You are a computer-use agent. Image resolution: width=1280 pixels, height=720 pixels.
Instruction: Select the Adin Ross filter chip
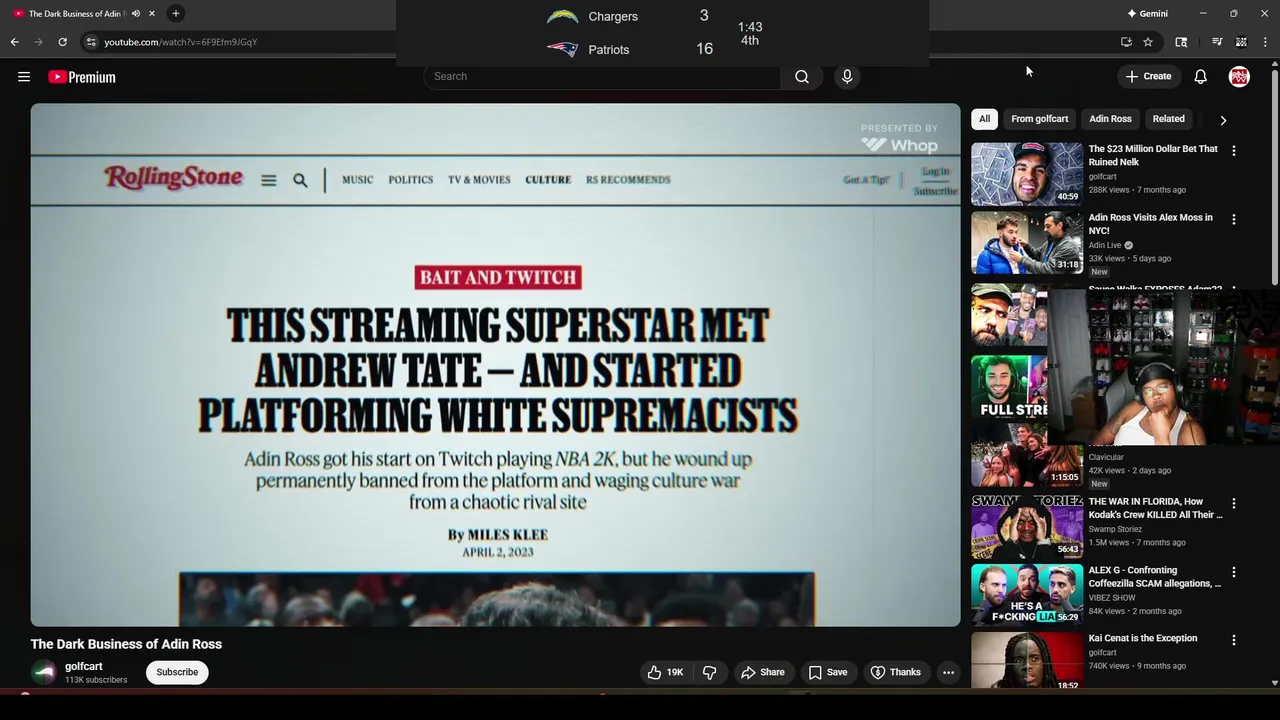point(1110,119)
